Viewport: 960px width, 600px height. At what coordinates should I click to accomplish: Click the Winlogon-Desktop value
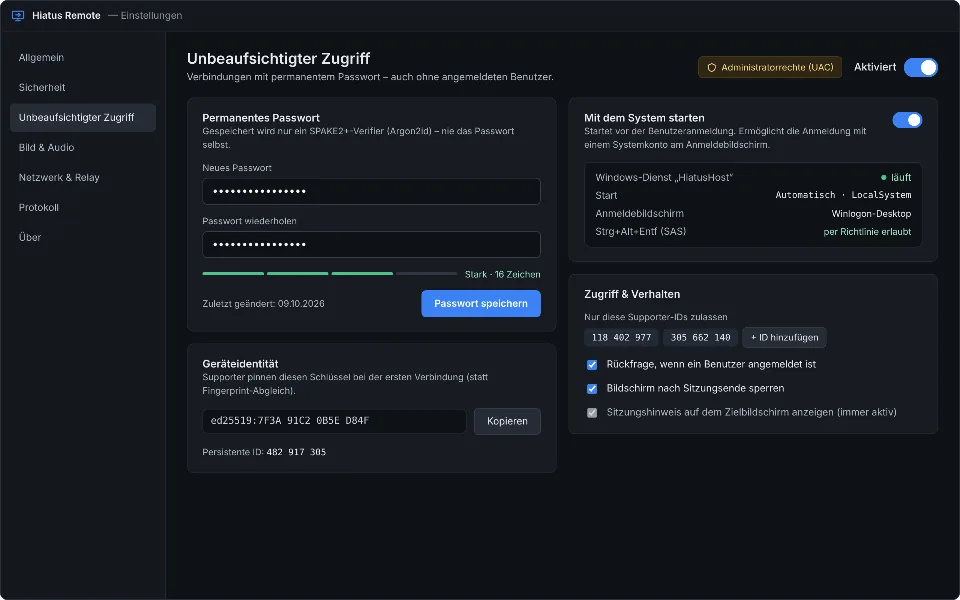871,214
